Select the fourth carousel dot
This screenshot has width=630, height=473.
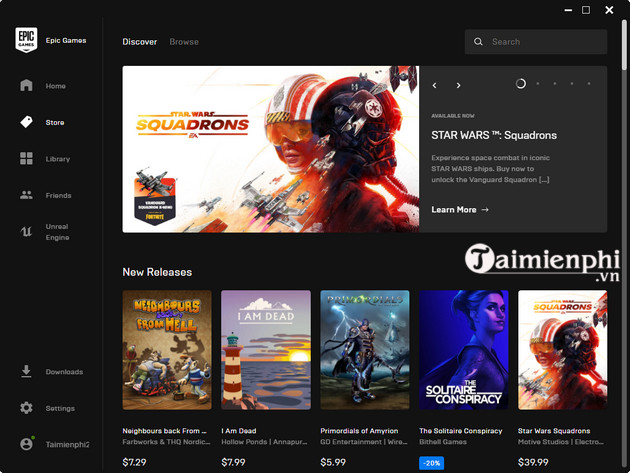point(572,84)
